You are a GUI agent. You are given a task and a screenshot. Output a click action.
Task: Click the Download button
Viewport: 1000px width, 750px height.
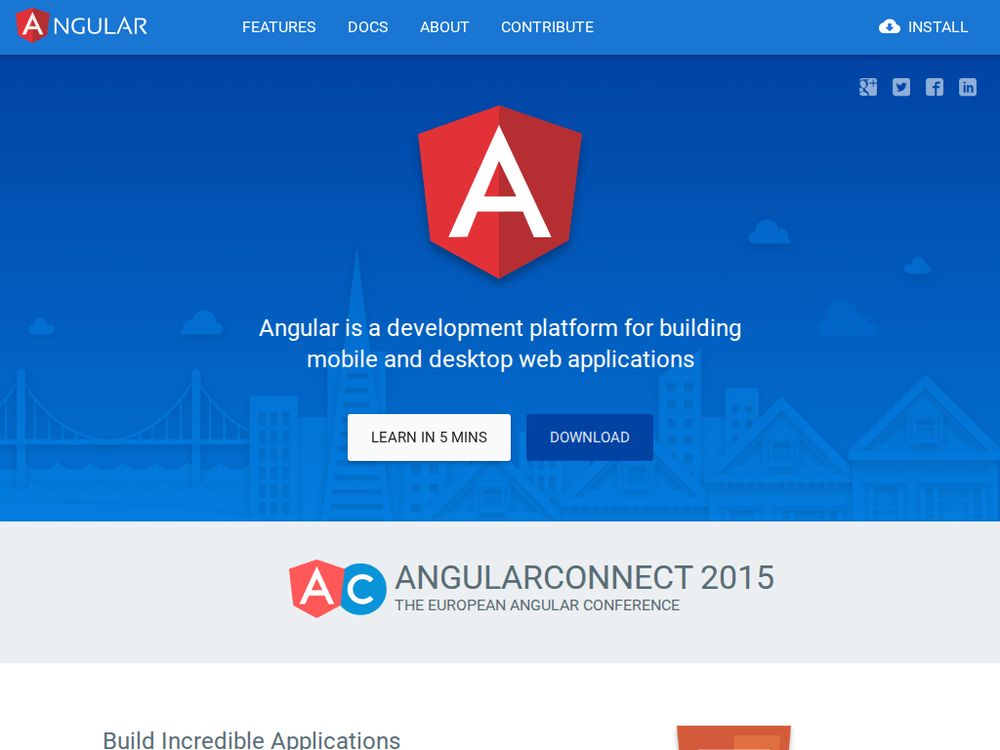(589, 438)
